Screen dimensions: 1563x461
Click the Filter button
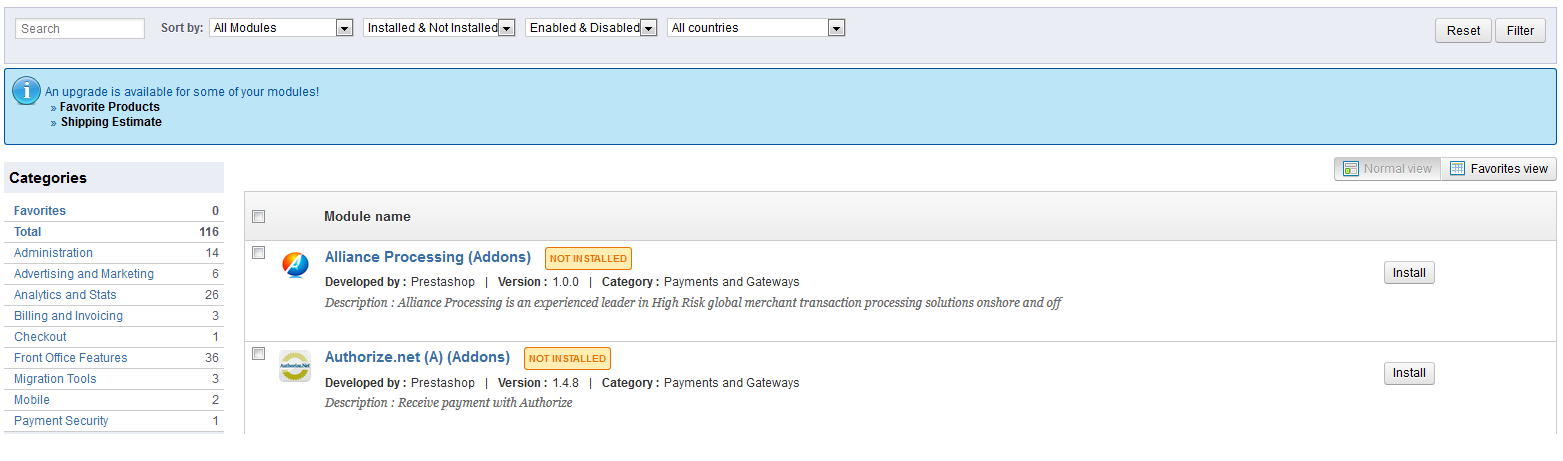[x=1520, y=31]
